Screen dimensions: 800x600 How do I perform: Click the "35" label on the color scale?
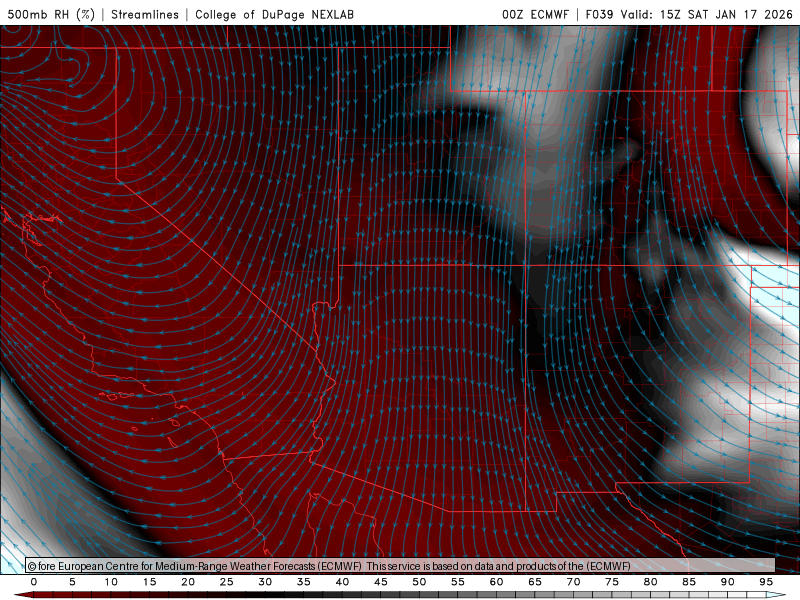tap(304, 582)
